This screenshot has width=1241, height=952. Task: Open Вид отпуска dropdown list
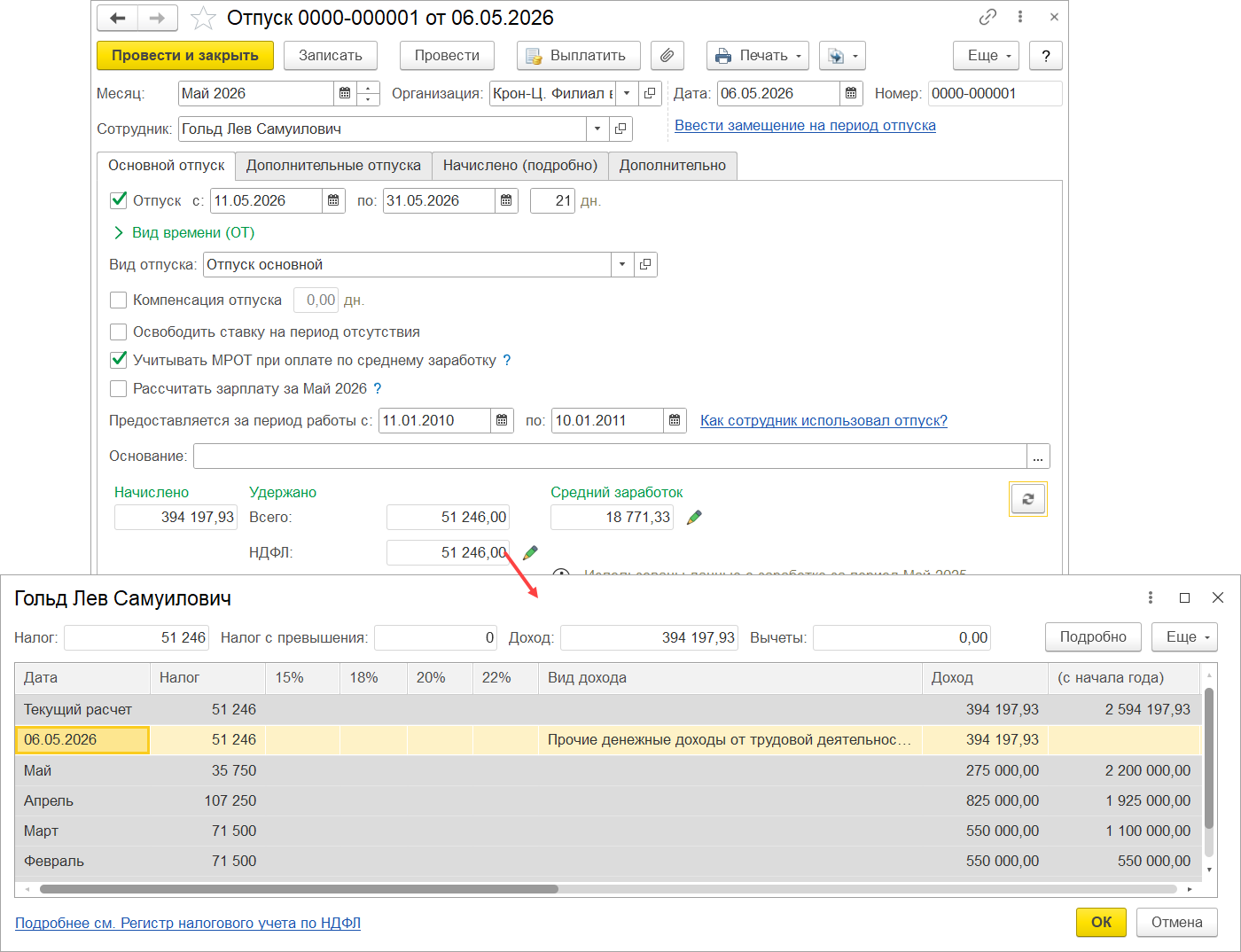(x=622, y=264)
